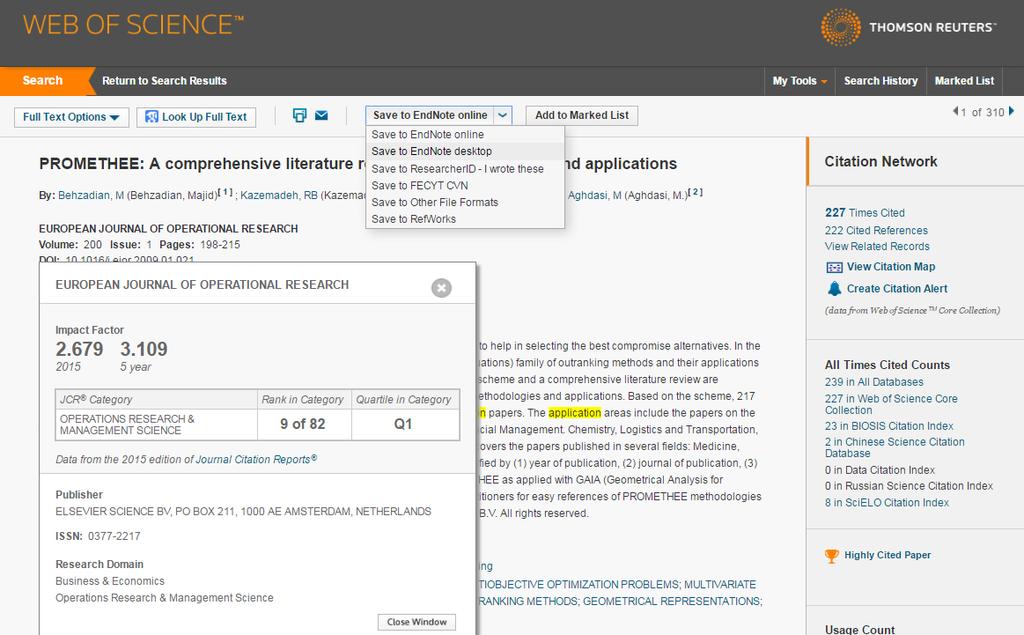The height and width of the screenshot is (635, 1024).
Task: Open author link Aghdasi, M
Action: [x=594, y=195]
